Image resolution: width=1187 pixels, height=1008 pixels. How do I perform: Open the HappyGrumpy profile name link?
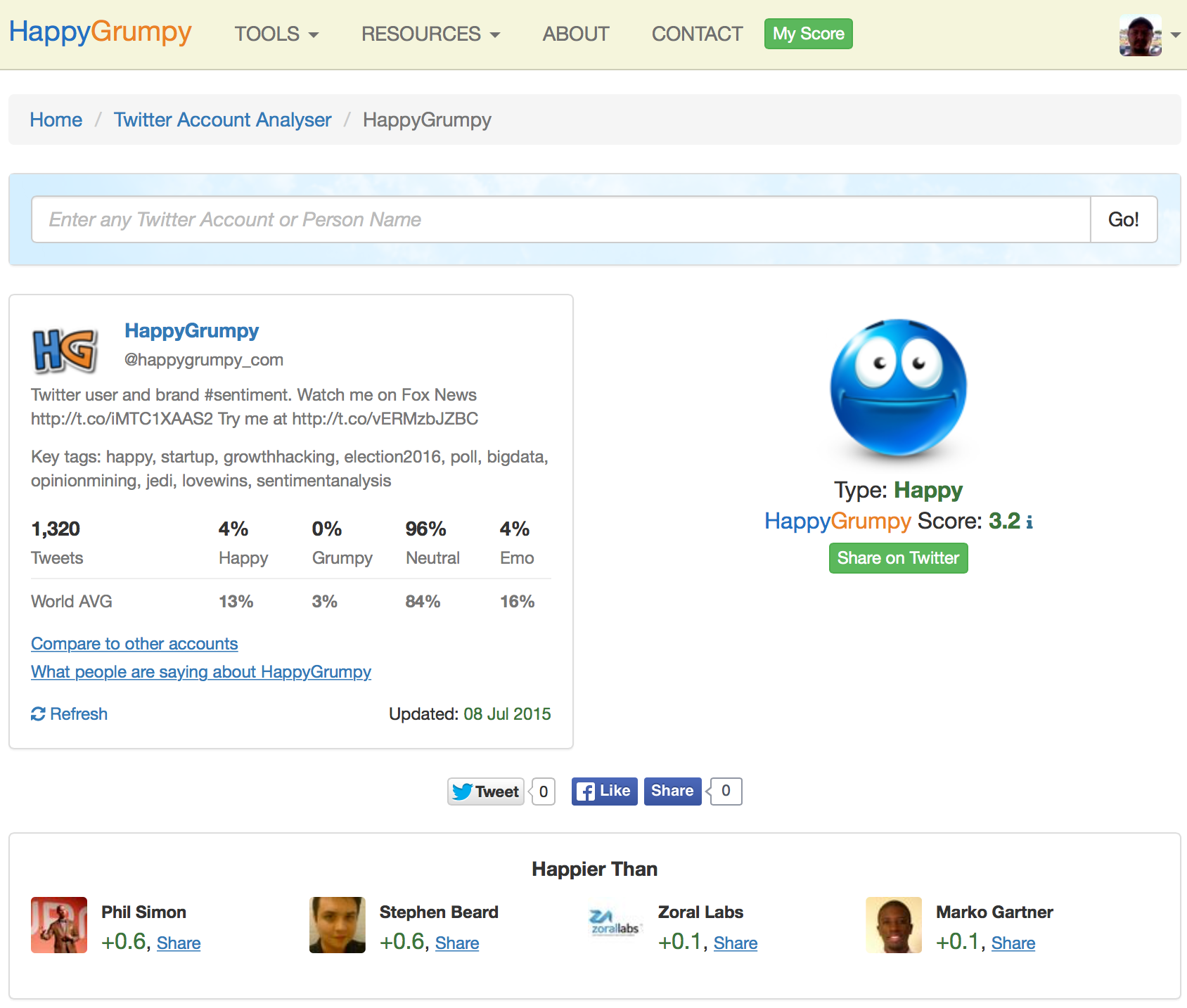coord(191,330)
